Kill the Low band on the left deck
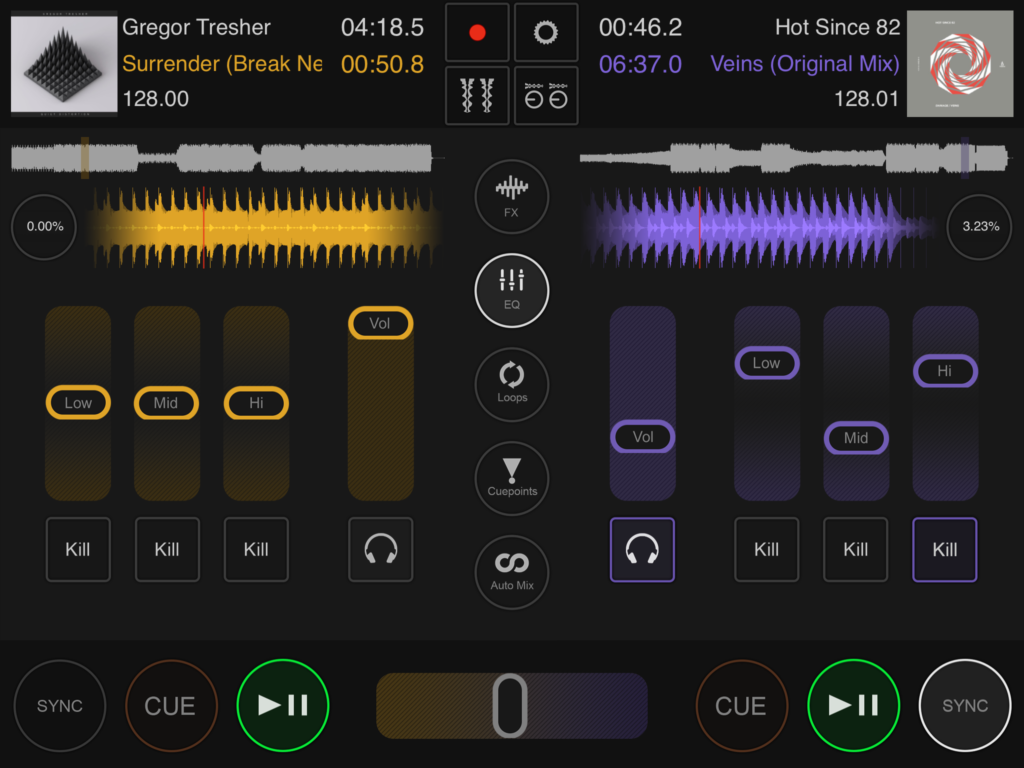Viewport: 1024px width, 768px height. (78, 549)
